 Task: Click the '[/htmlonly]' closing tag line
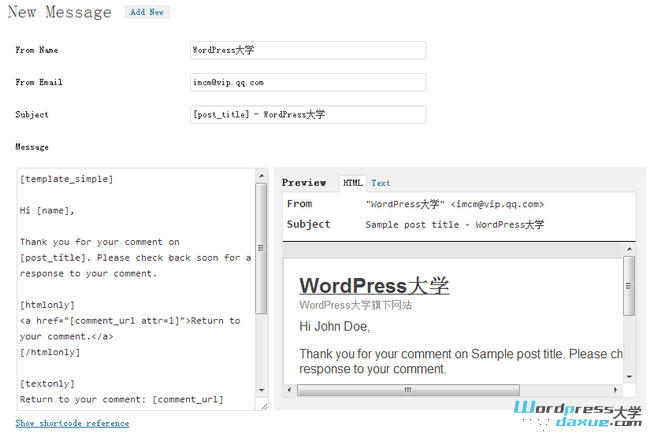50,352
